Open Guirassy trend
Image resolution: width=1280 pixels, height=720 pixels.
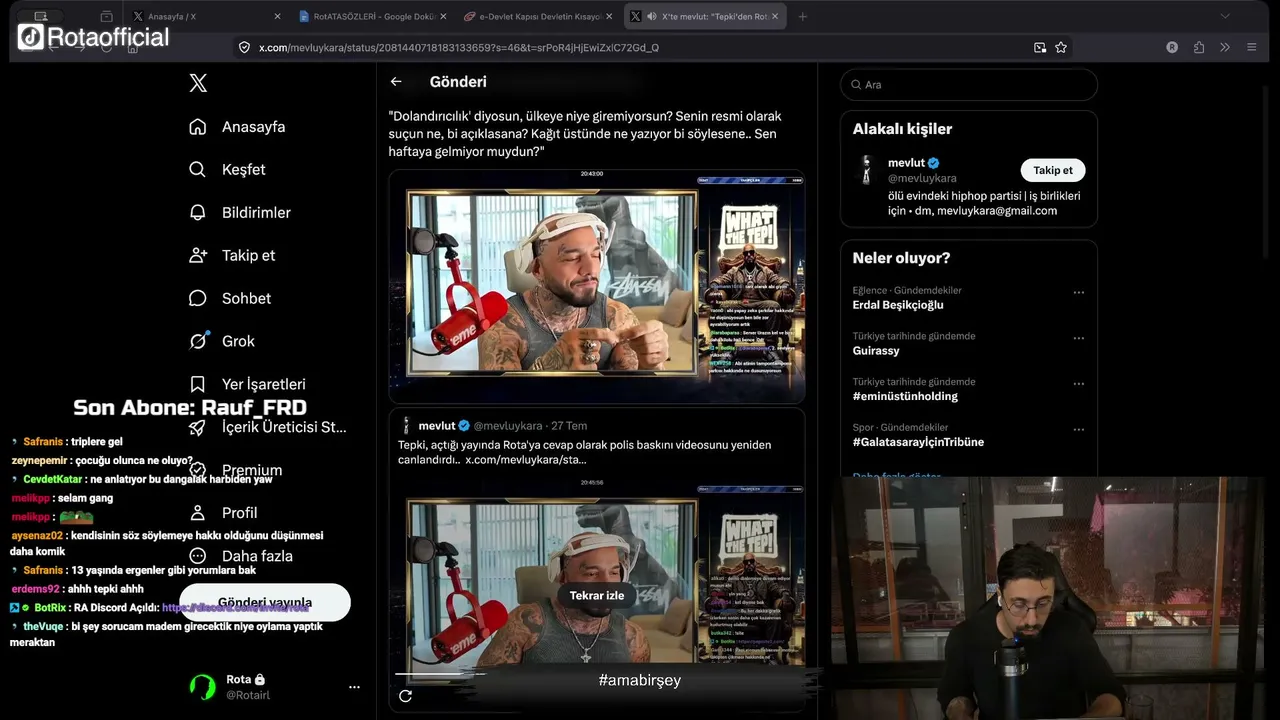tap(876, 351)
